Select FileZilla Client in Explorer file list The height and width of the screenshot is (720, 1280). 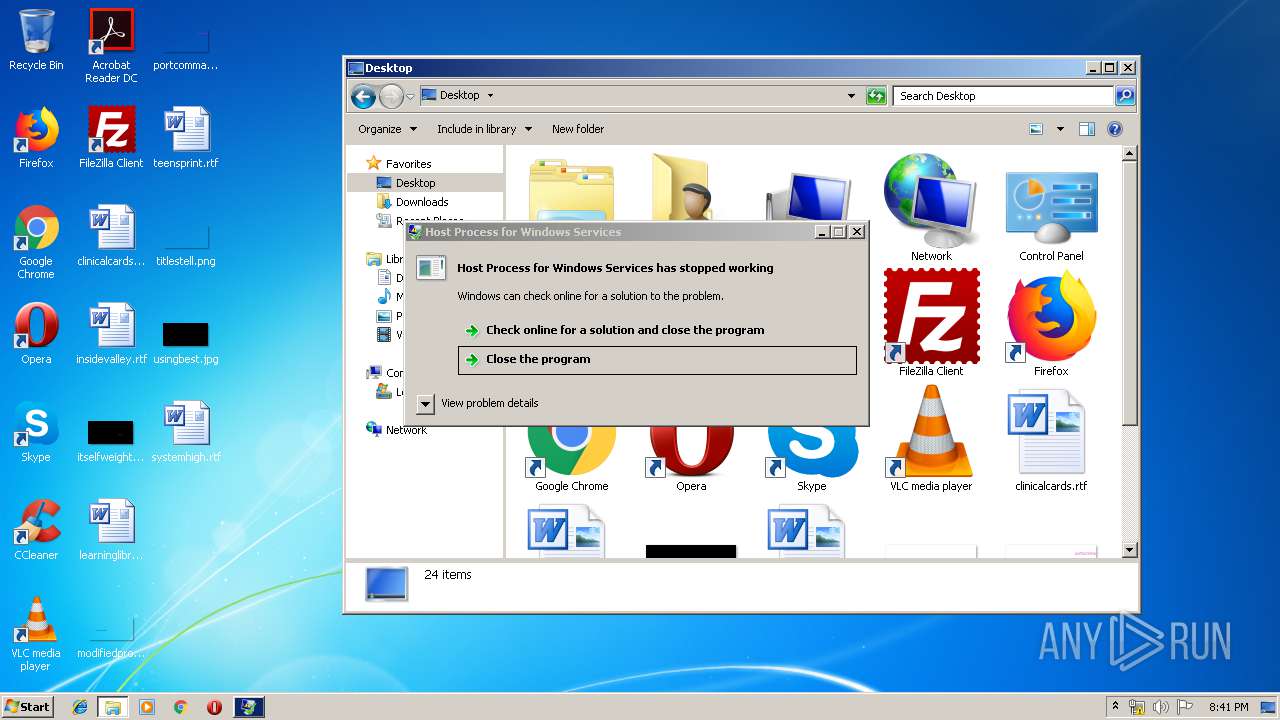click(x=931, y=322)
